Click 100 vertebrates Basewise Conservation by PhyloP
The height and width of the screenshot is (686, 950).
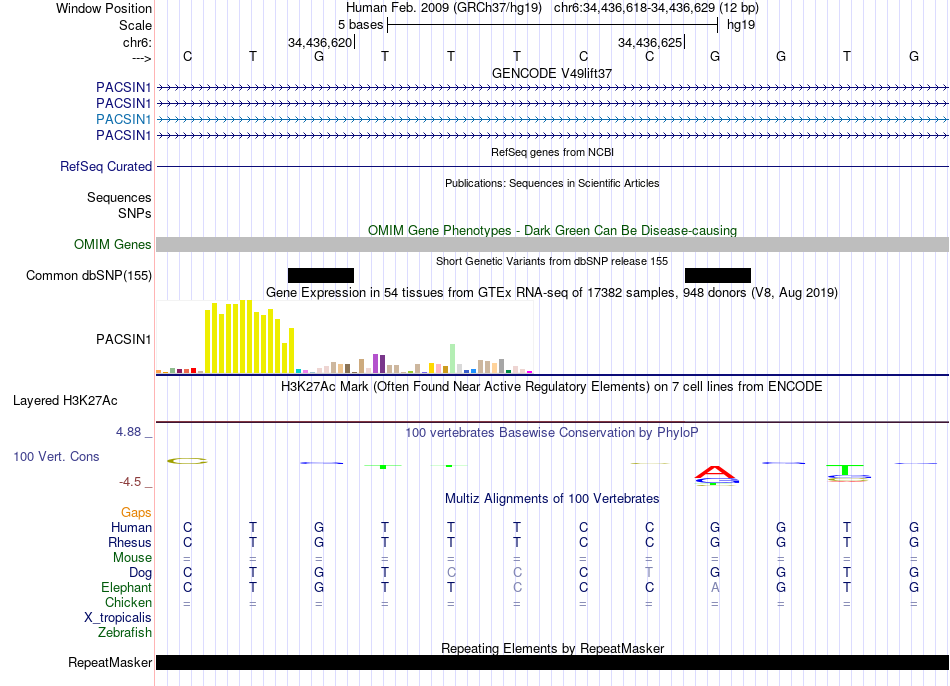[x=552, y=433]
